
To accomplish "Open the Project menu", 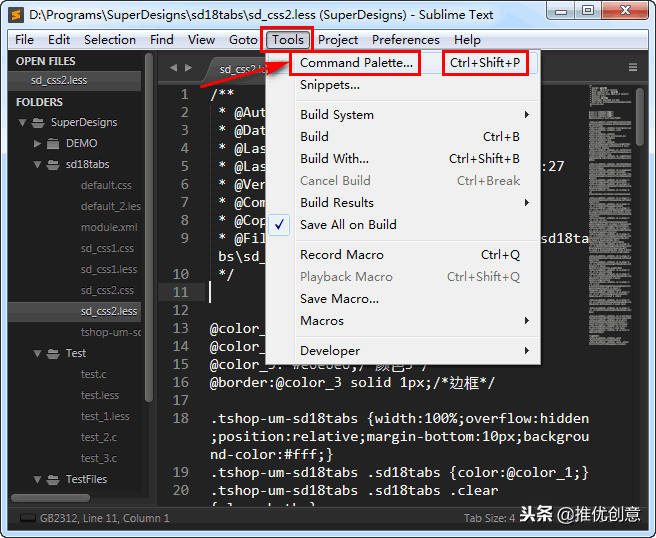I will point(338,40).
